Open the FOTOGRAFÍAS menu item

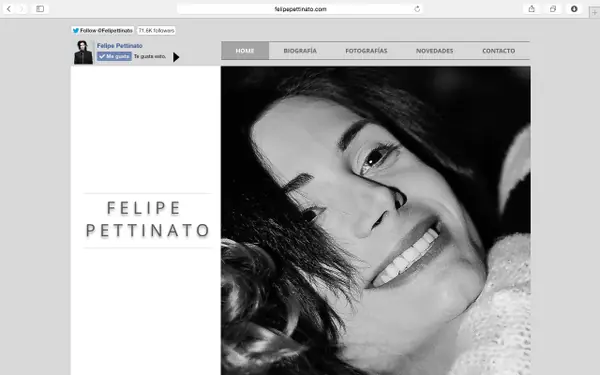(x=366, y=51)
